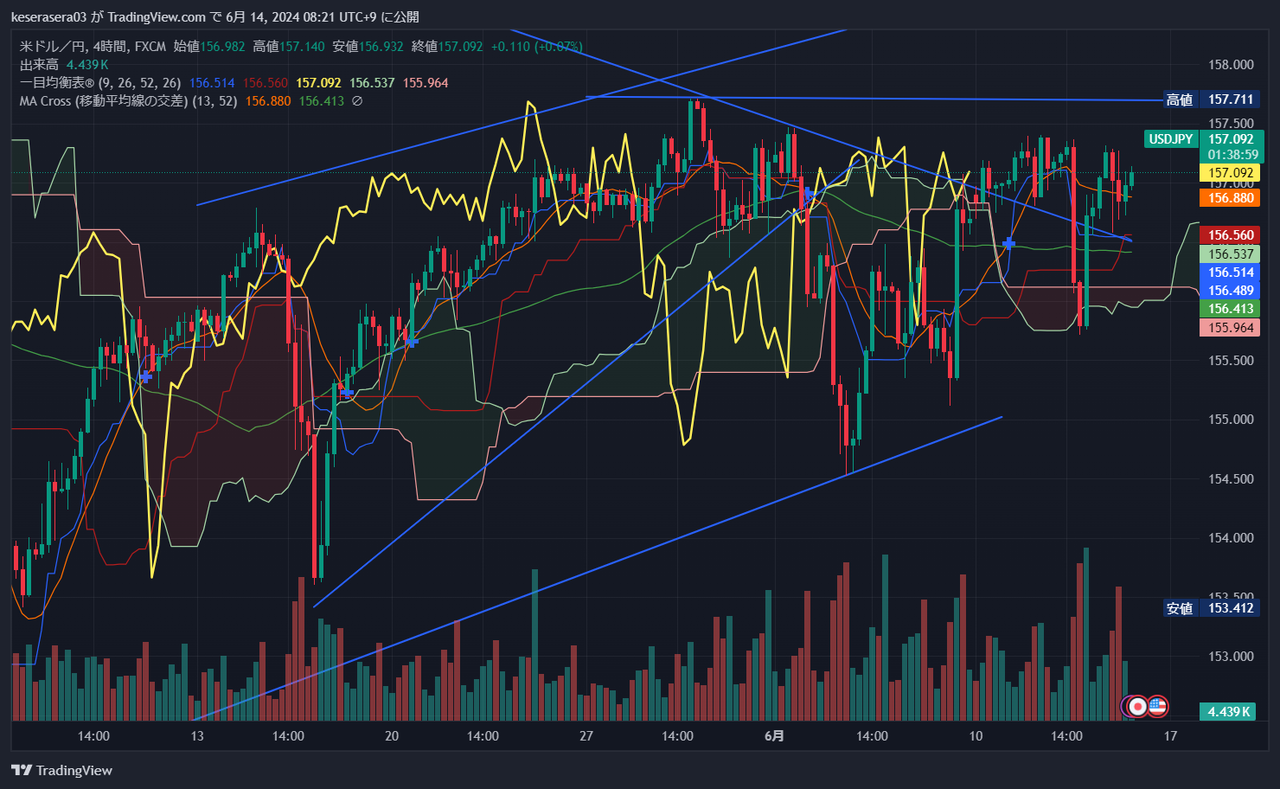Viewport: 1280px width, 789px height.
Task: Click the 157.711 high price tag
Action: pos(1231,100)
